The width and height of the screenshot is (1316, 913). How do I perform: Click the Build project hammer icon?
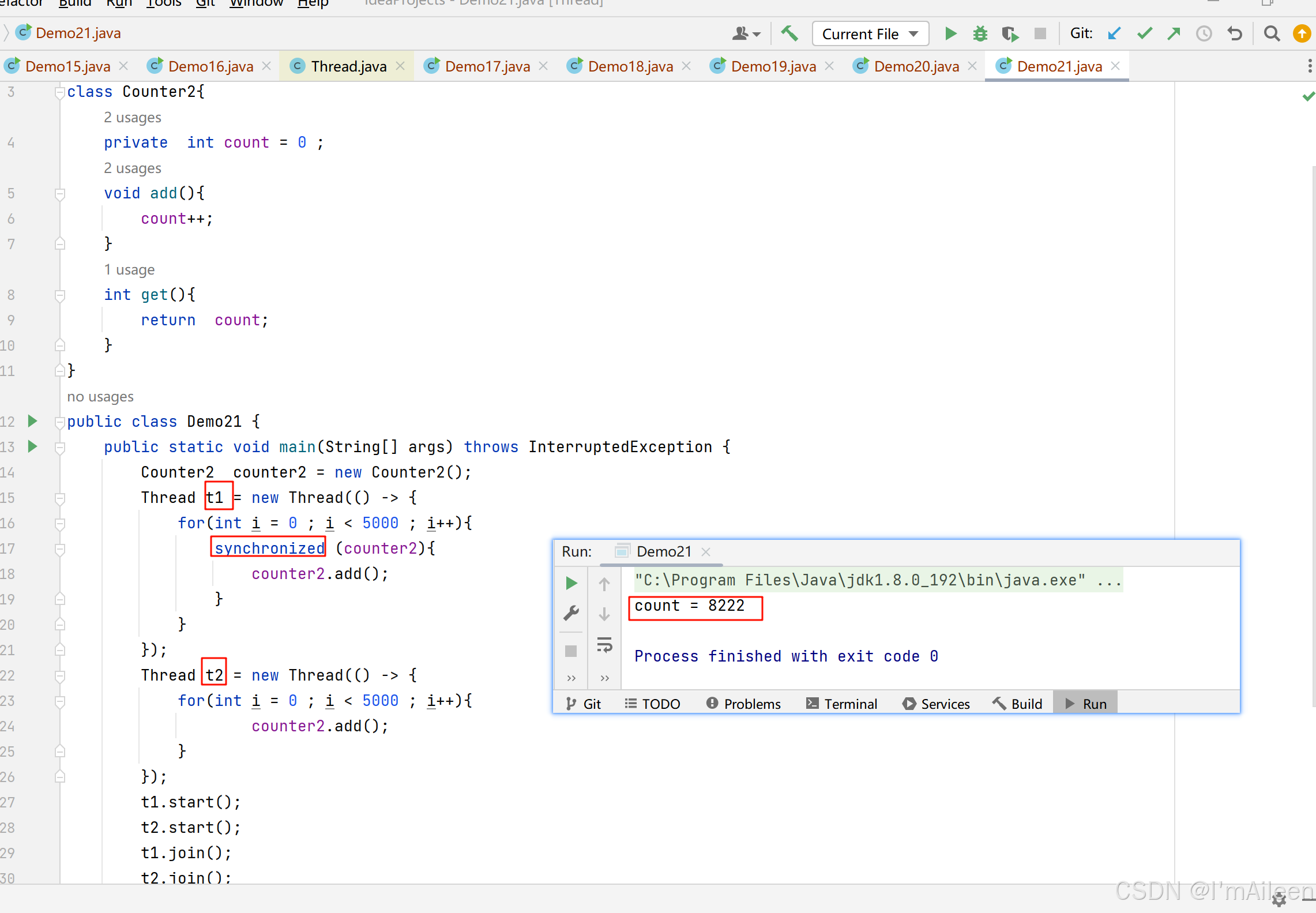pos(789,34)
